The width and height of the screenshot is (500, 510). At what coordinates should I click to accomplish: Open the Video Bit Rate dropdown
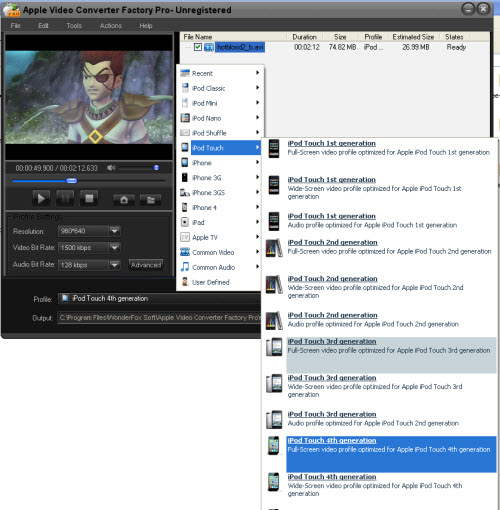(89, 248)
